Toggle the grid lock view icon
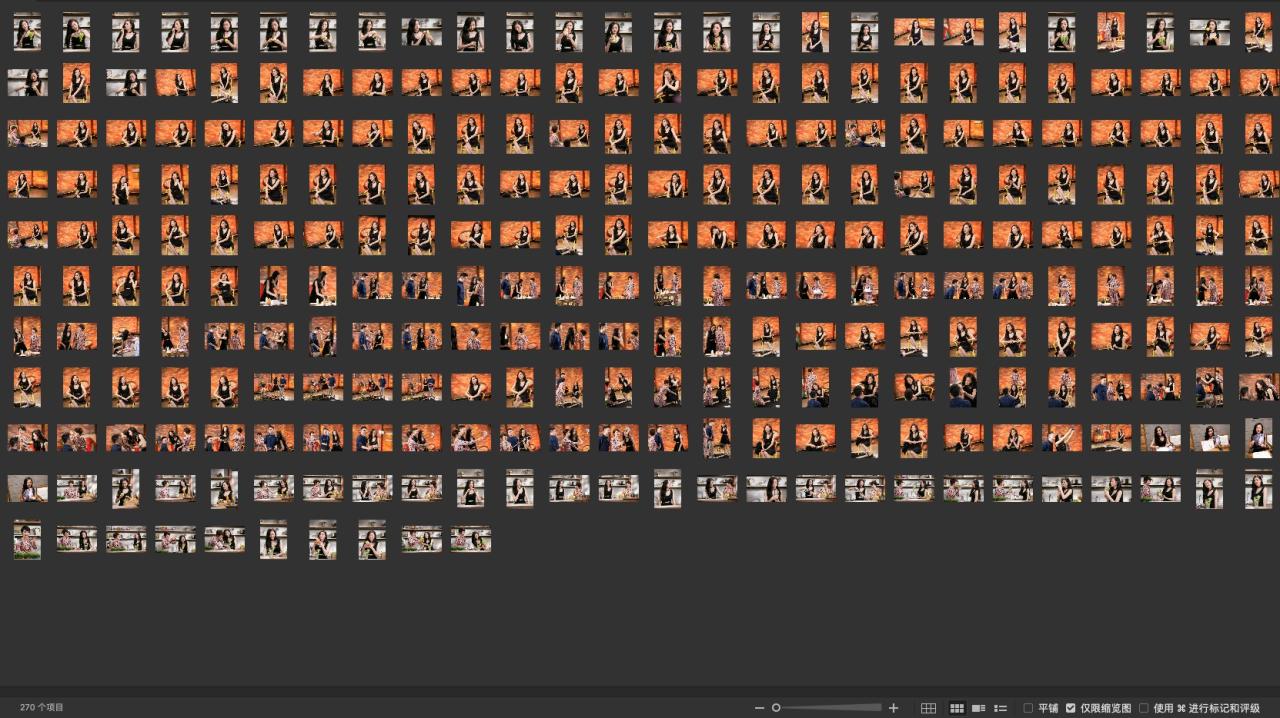Viewport: 1280px width, 718px height. (x=928, y=708)
